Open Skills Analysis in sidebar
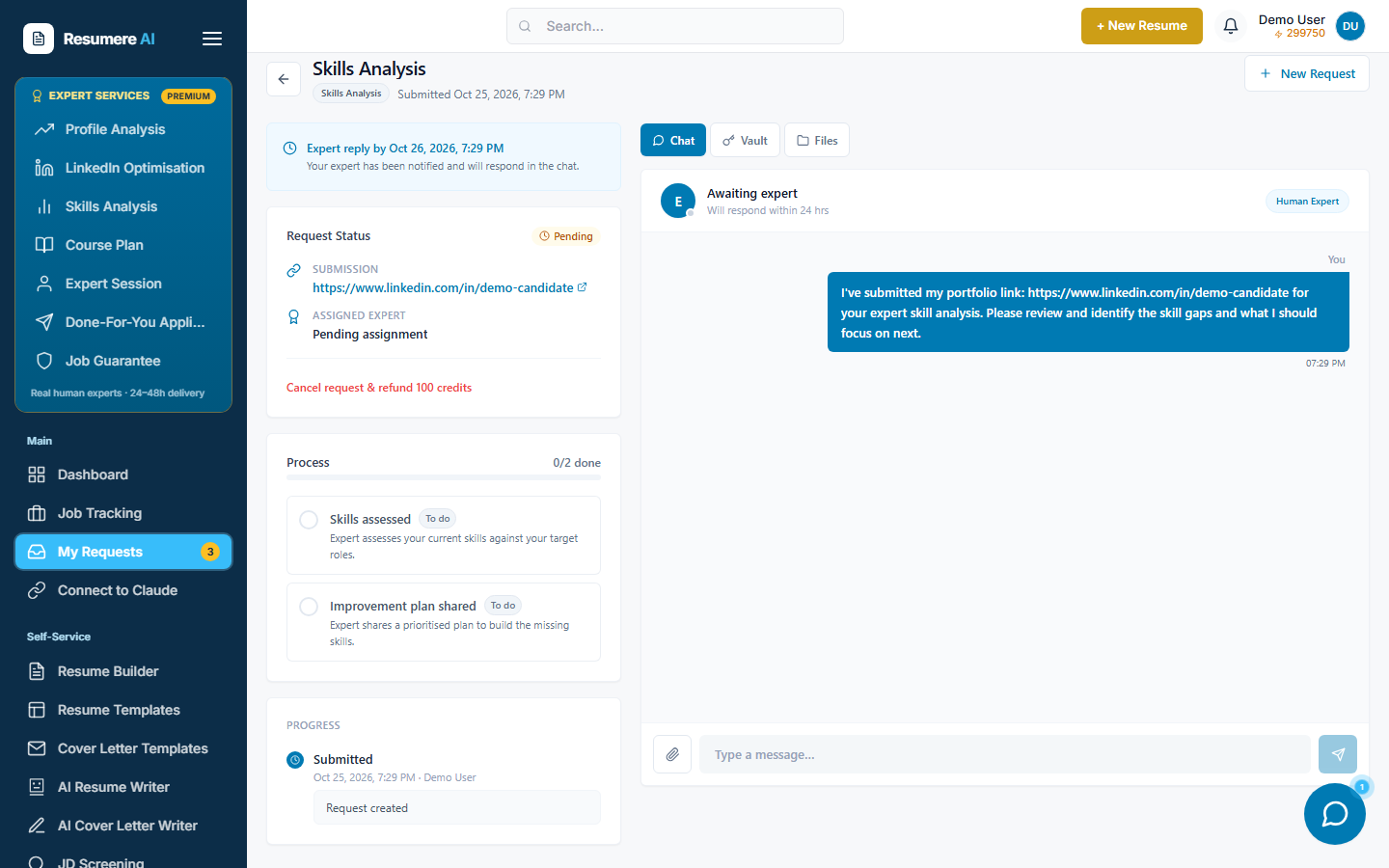Image resolution: width=1389 pixels, height=868 pixels. pos(123,206)
